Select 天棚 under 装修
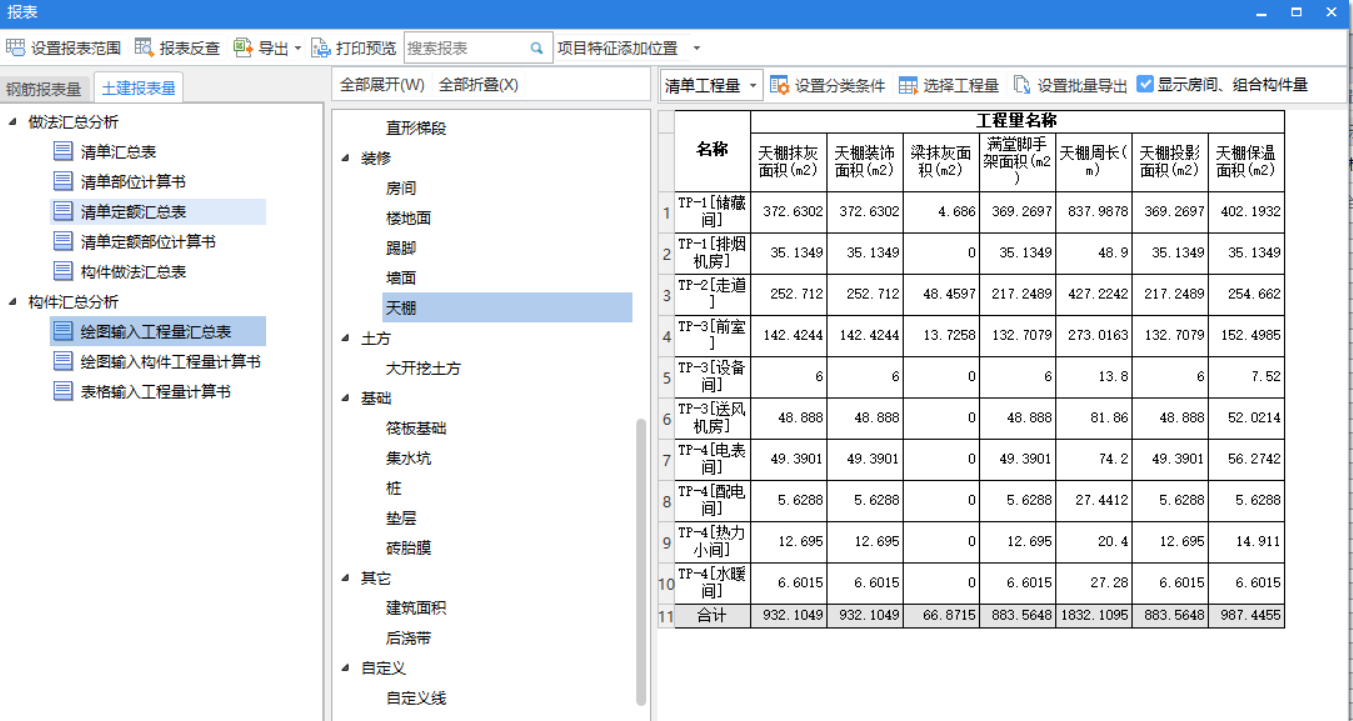 (x=507, y=308)
